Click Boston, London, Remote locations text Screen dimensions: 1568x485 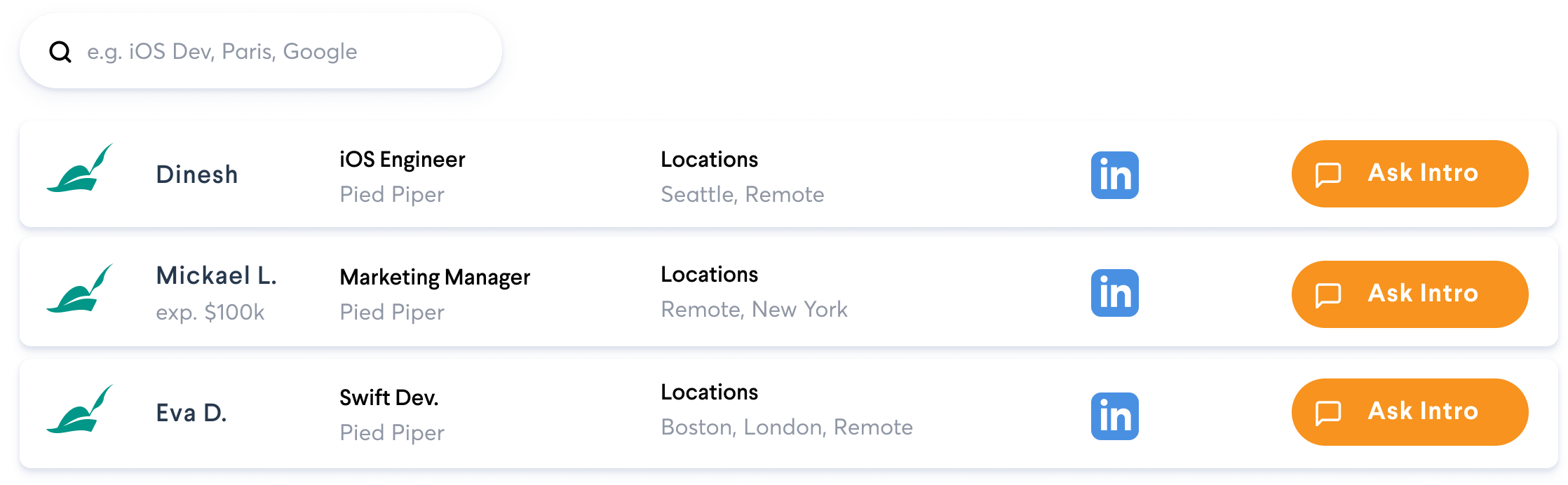coord(786,427)
